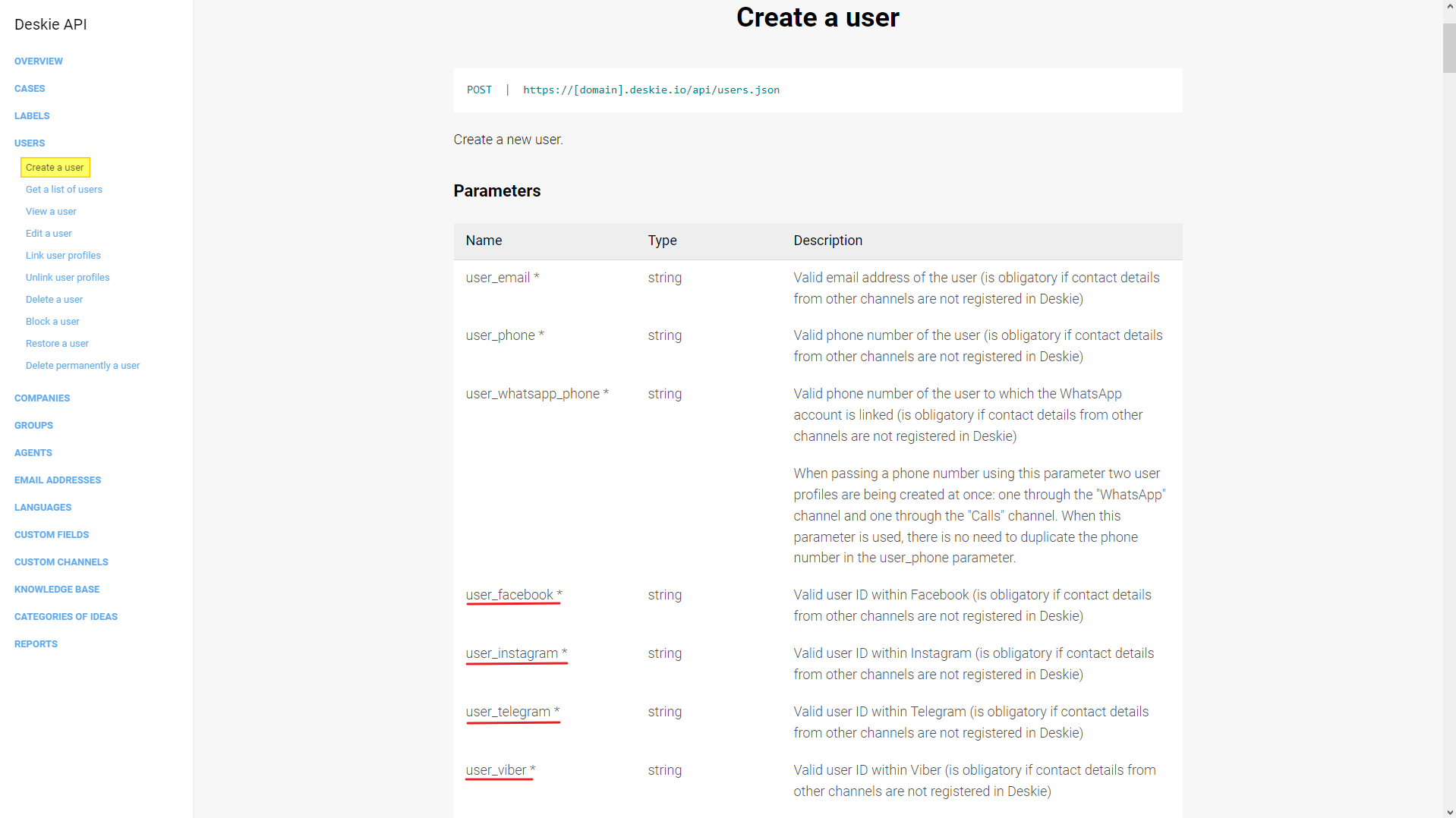1456x818 pixels.
Task: Open the COMPANIES section
Action: coord(42,398)
